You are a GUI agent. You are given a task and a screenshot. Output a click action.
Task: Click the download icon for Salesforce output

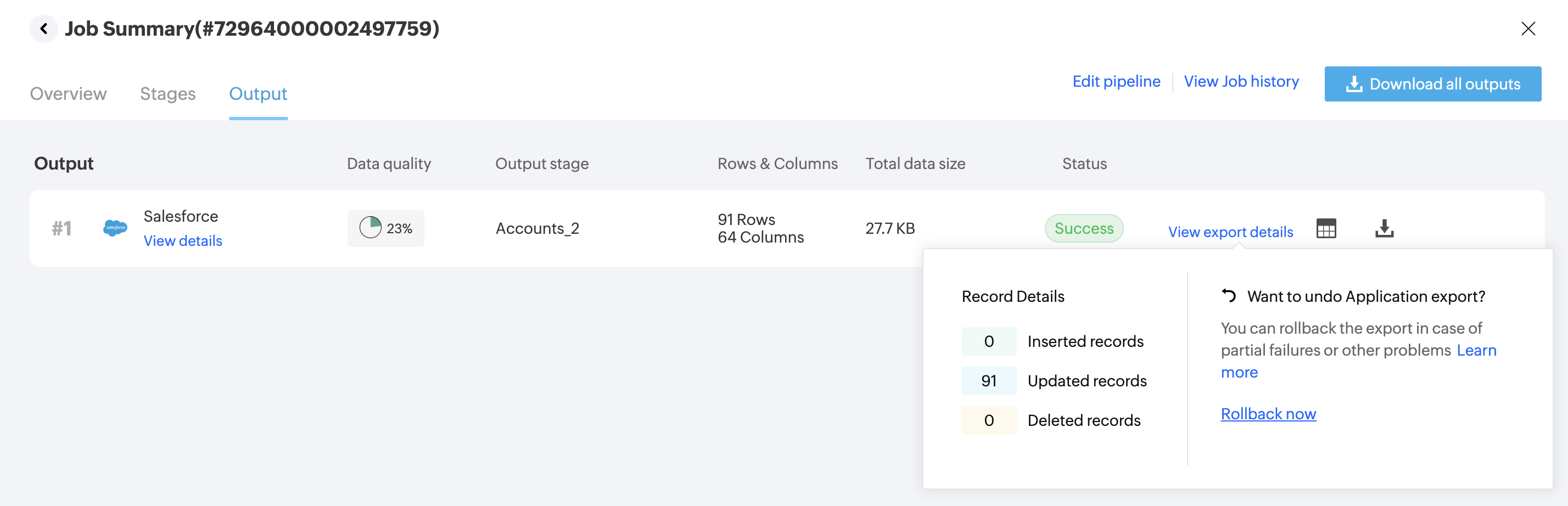tap(1384, 229)
